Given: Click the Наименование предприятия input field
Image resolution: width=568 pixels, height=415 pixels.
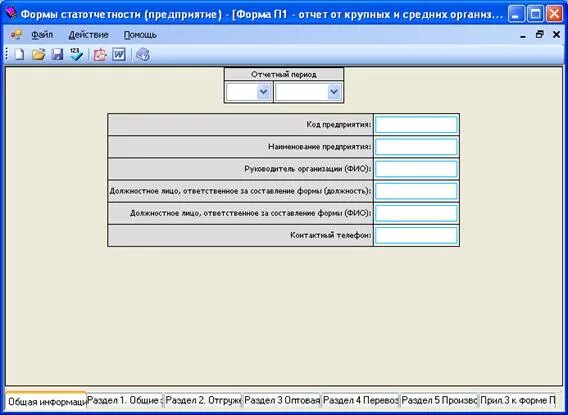Looking at the screenshot, I should click(x=416, y=147).
